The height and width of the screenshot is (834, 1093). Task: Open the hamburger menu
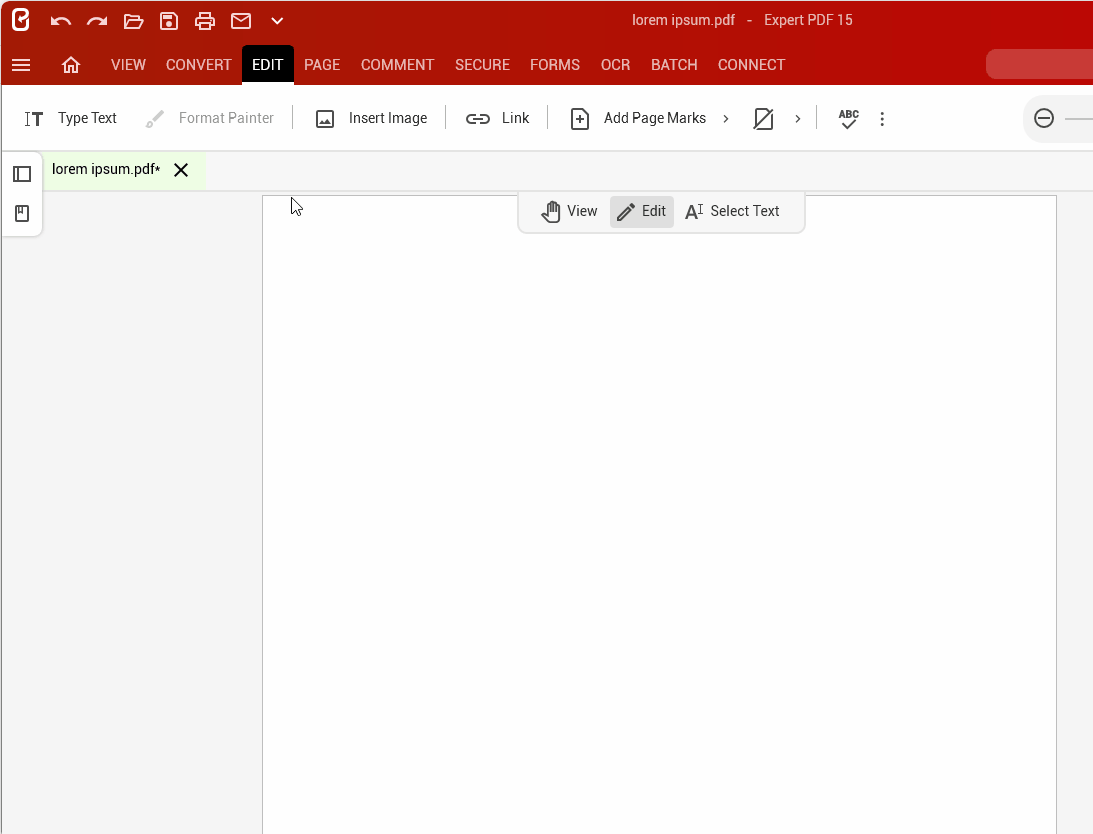(21, 65)
